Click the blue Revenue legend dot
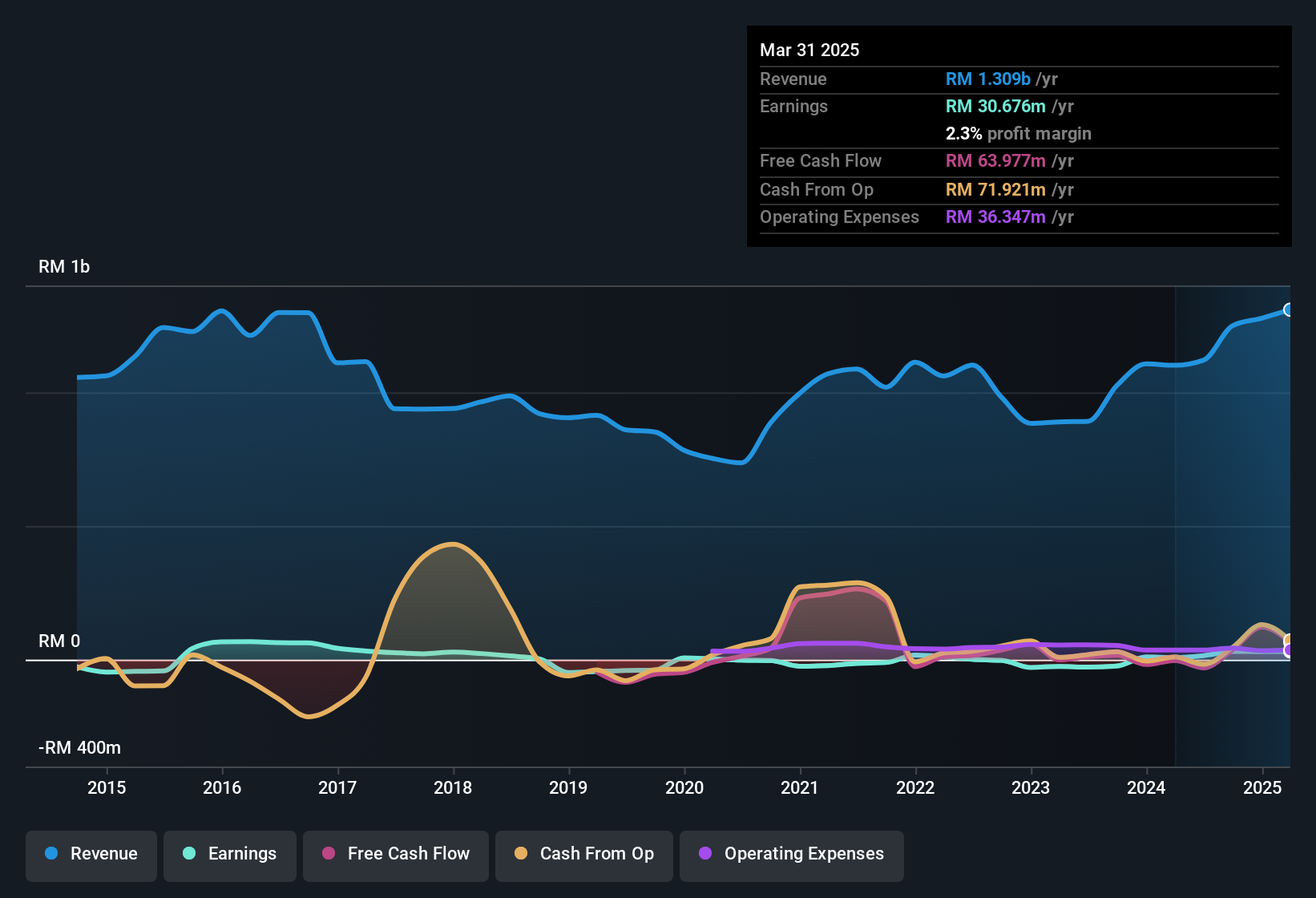 [51, 854]
